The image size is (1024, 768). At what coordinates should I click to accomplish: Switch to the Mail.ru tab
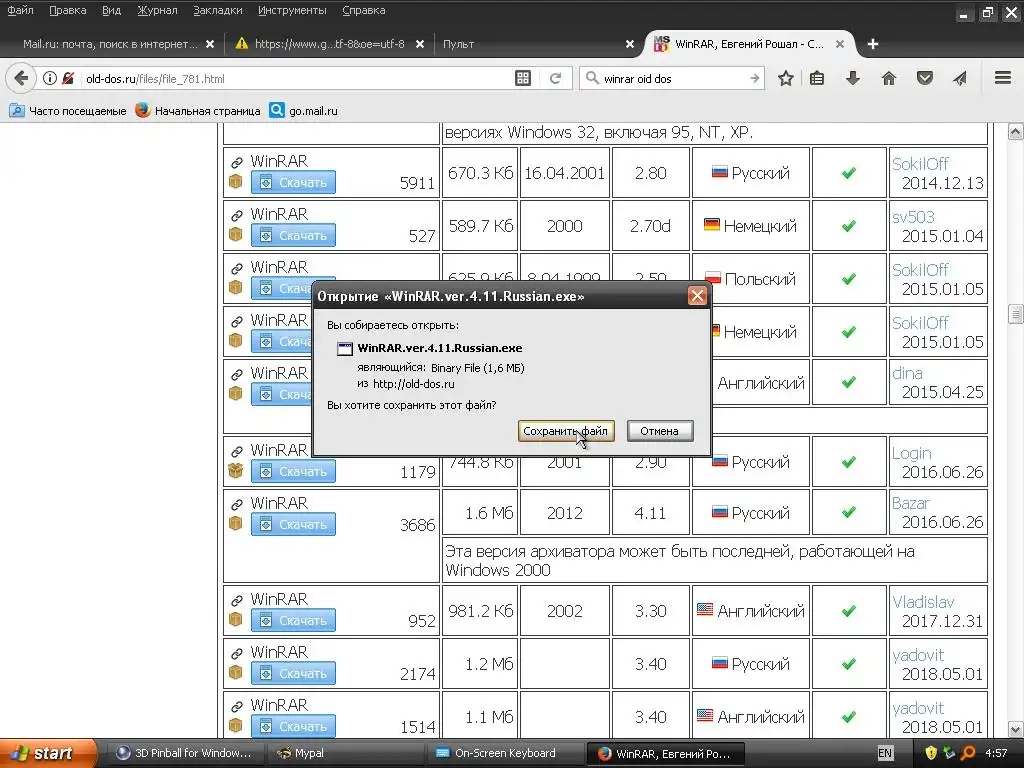[110, 44]
